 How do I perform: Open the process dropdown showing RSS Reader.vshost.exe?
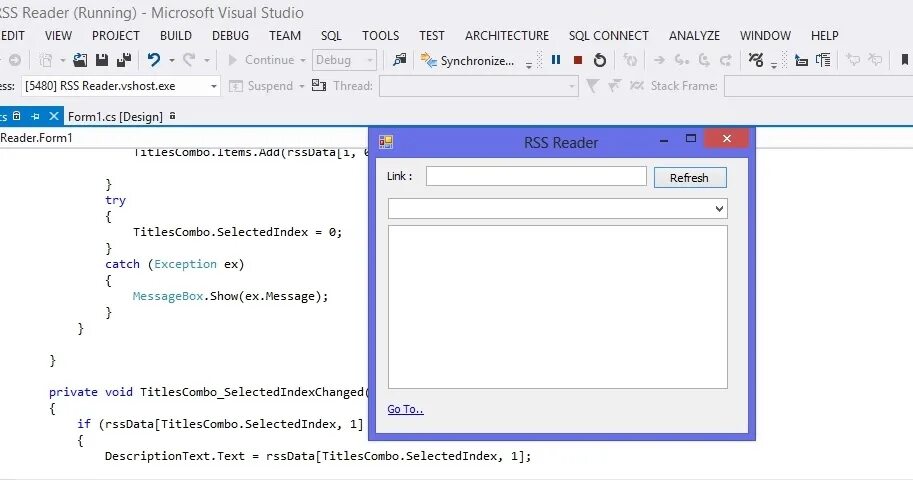tap(121, 86)
